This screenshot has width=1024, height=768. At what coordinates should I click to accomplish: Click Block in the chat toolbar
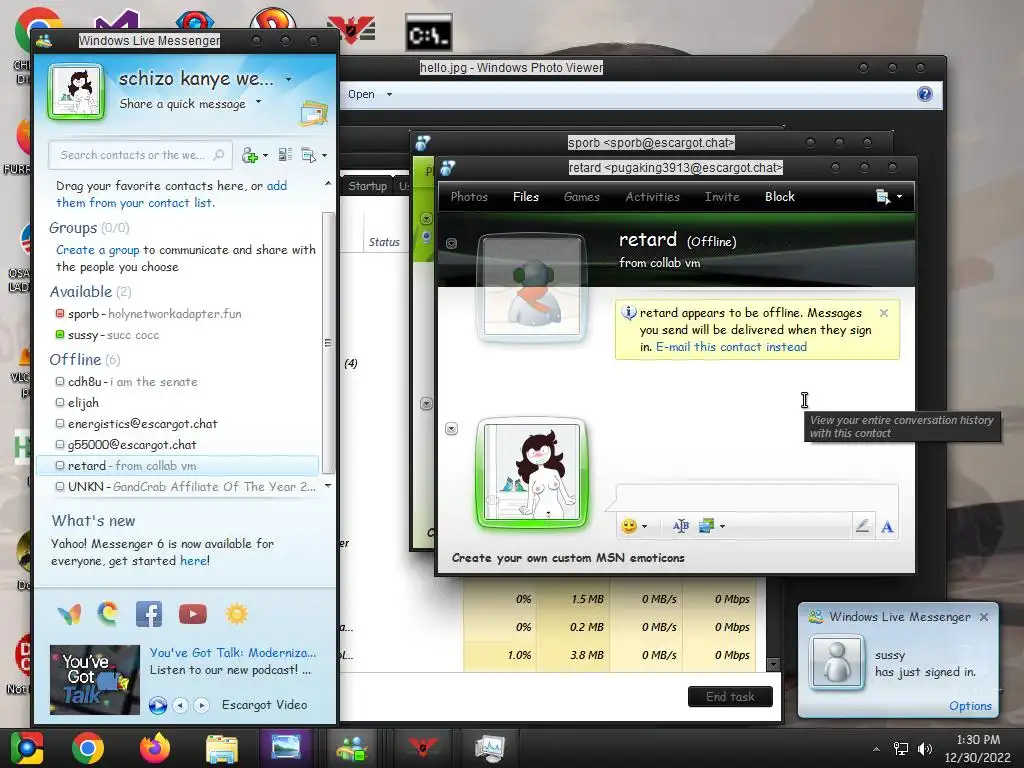[780, 197]
